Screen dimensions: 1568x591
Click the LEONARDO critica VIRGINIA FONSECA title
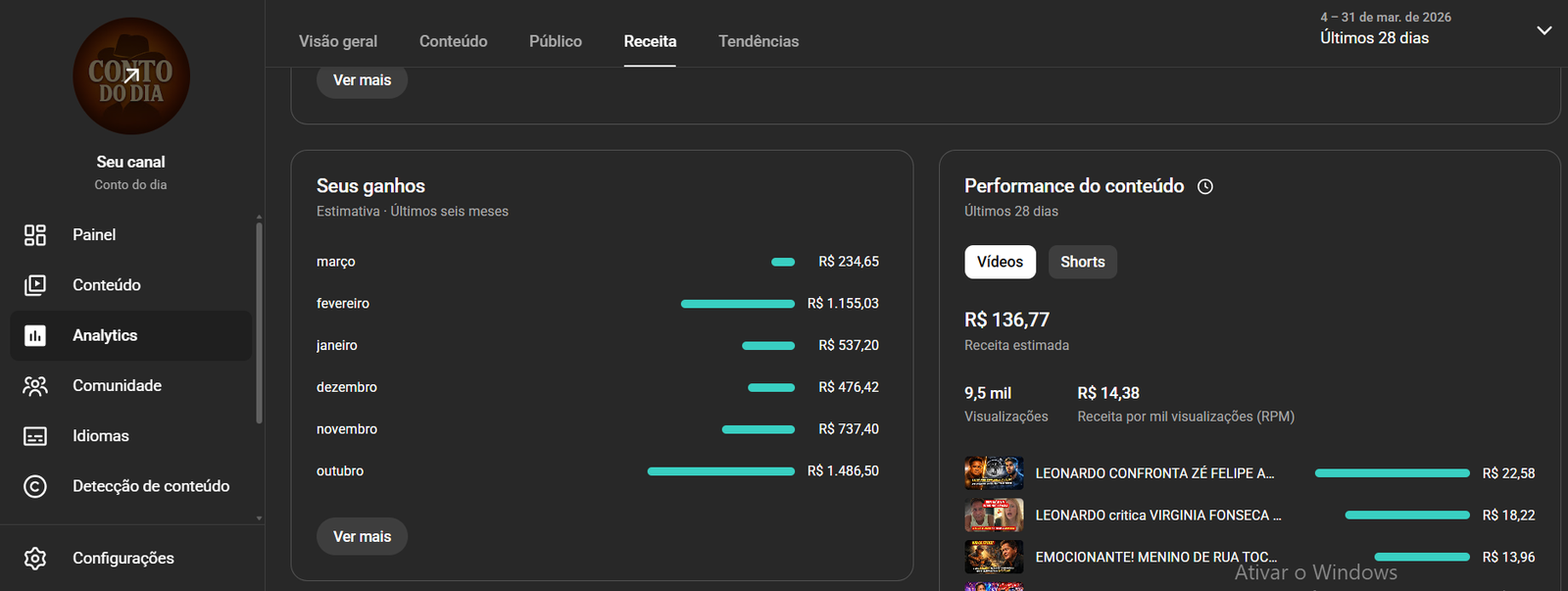[x=1158, y=516]
